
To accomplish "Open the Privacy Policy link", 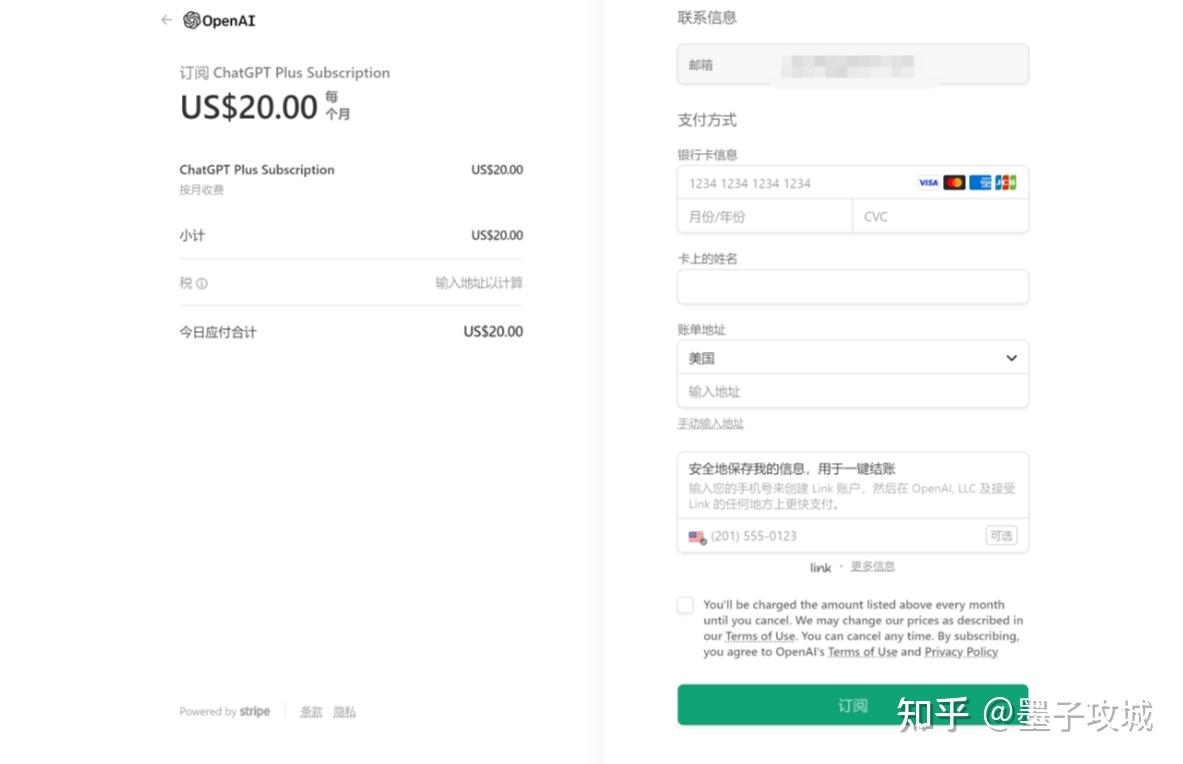I will pyautogui.click(x=961, y=652).
